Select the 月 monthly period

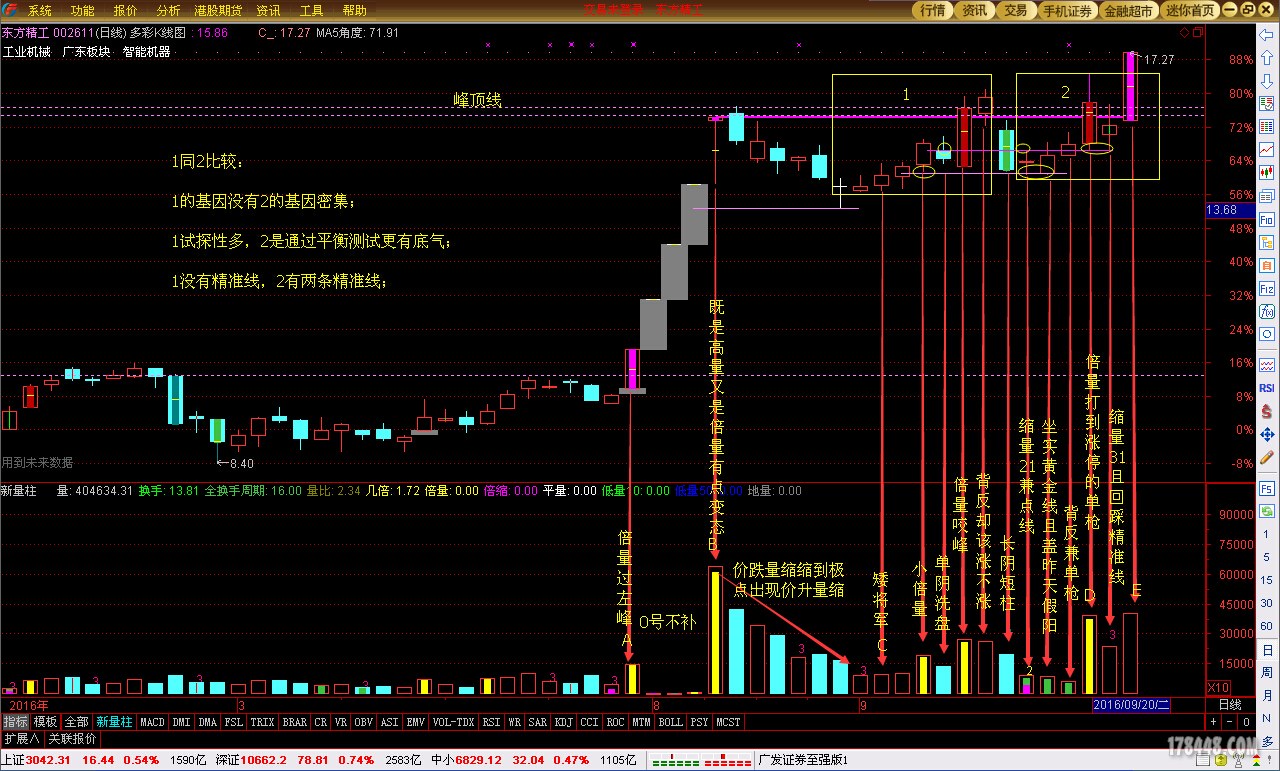tap(1267, 695)
